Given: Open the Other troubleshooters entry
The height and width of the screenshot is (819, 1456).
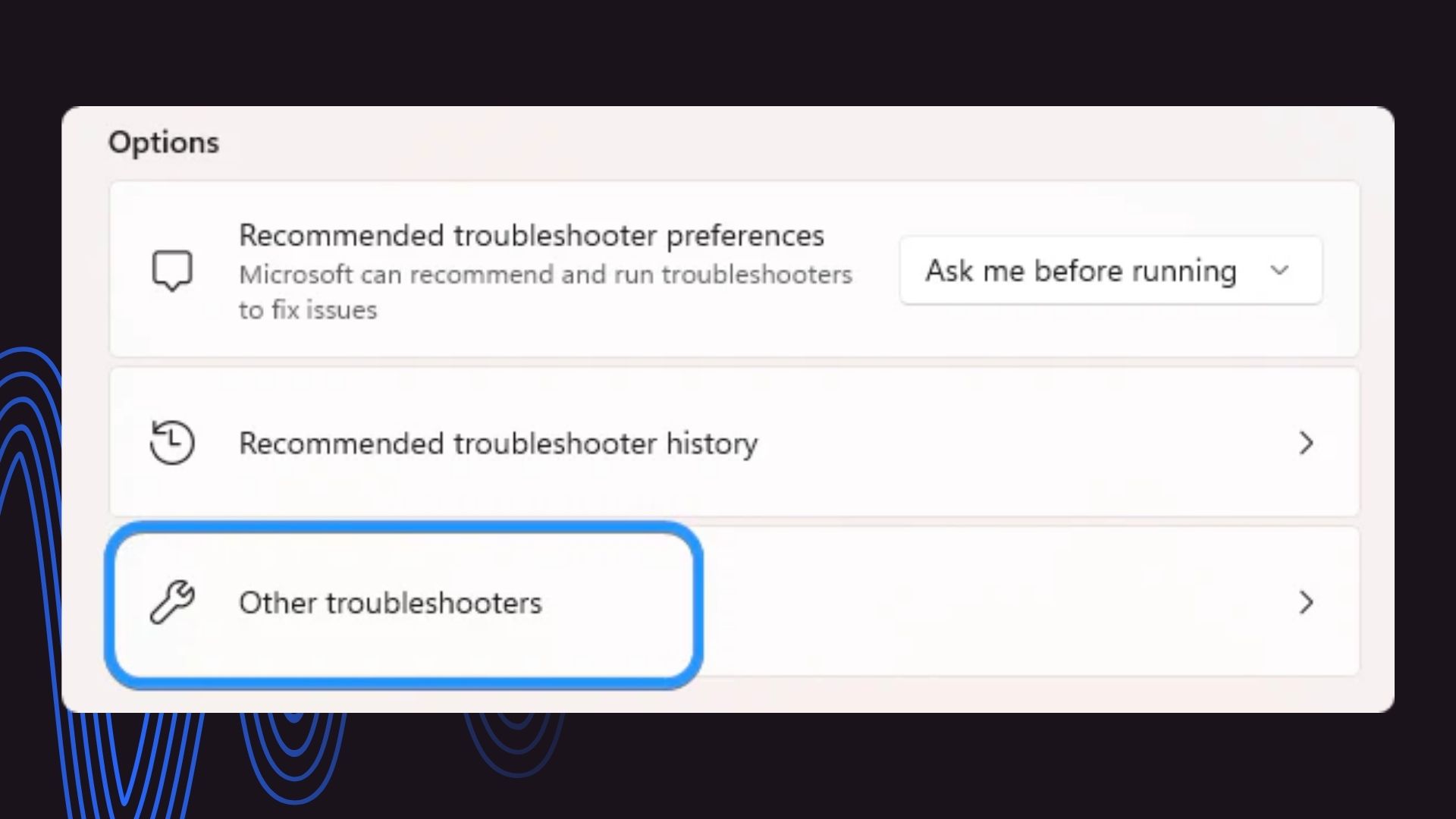Looking at the screenshot, I should [x=734, y=601].
